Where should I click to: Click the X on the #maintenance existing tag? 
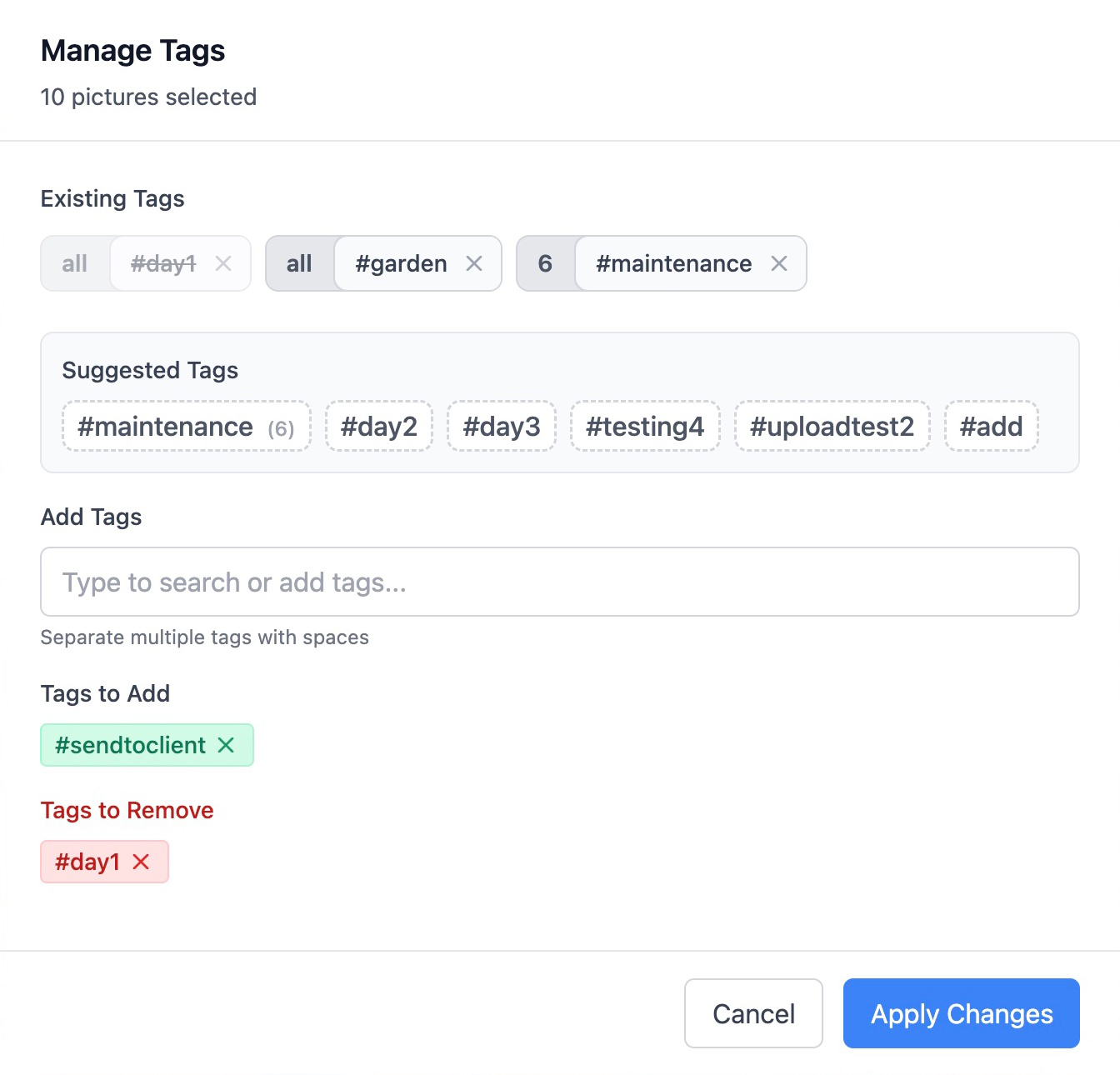tap(779, 263)
